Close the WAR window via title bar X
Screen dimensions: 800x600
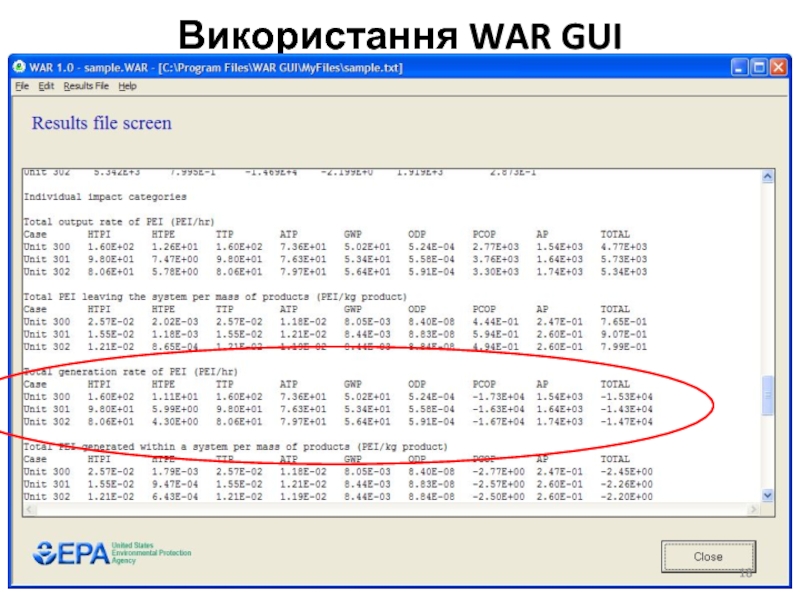pyautogui.click(x=779, y=67)
